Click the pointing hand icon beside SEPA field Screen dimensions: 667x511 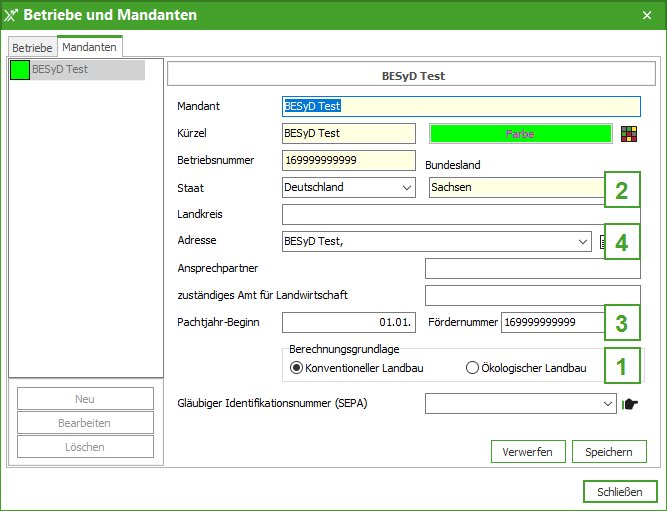coord(629,404)
